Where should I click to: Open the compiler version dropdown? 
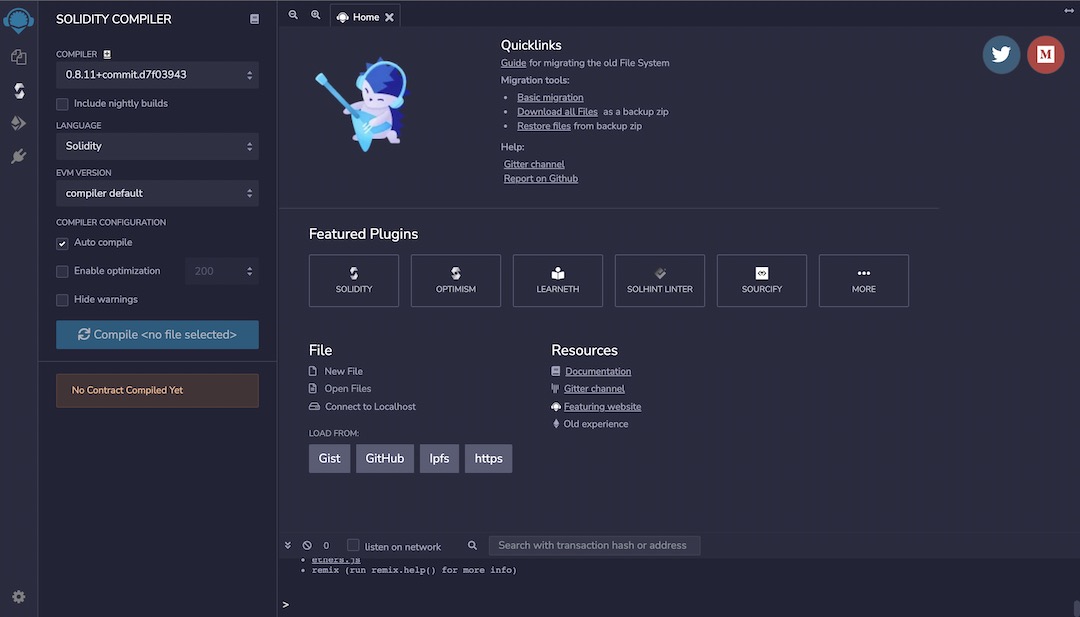157,74
